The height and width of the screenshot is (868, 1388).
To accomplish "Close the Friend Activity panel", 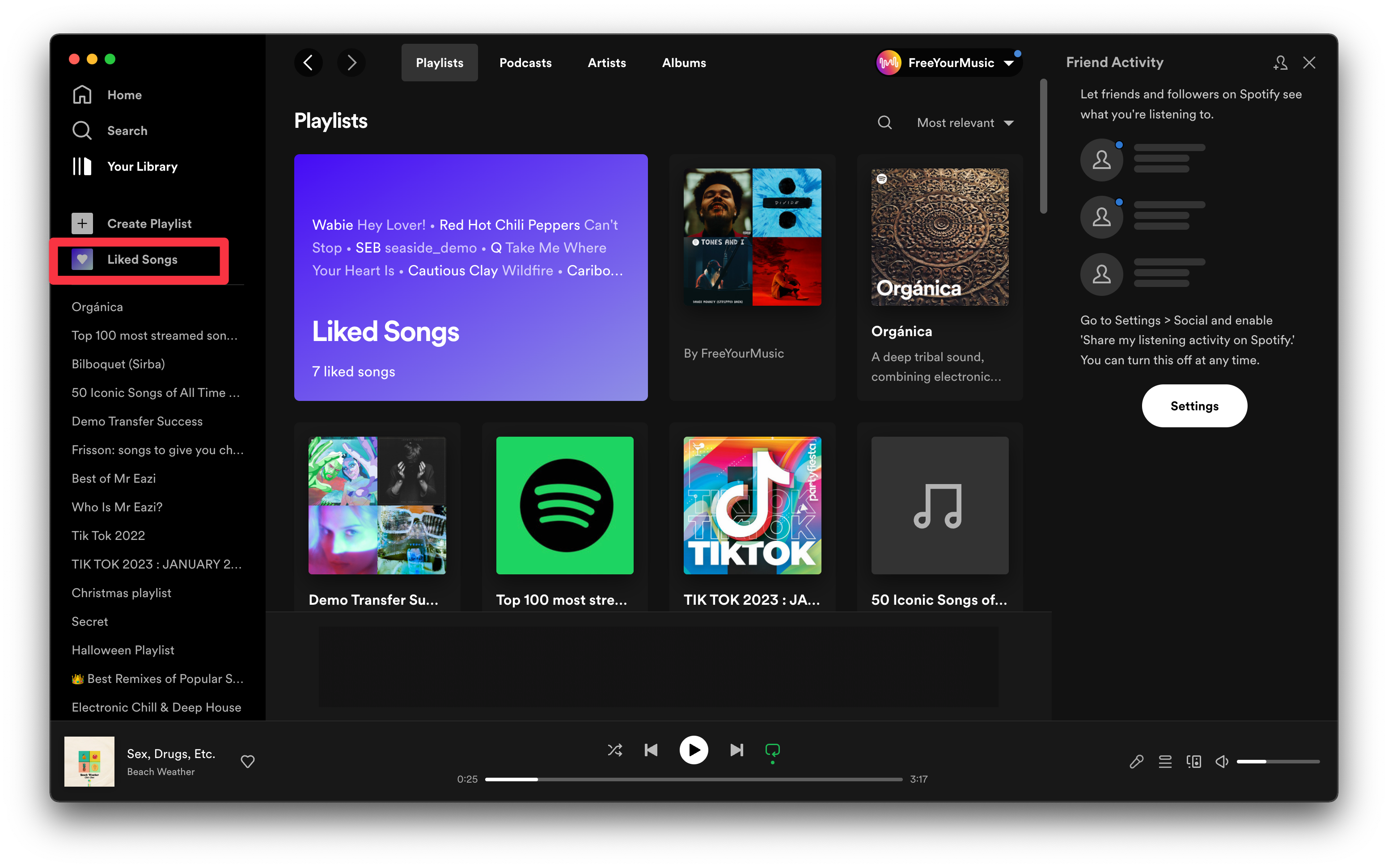I will coord(1309,63).
